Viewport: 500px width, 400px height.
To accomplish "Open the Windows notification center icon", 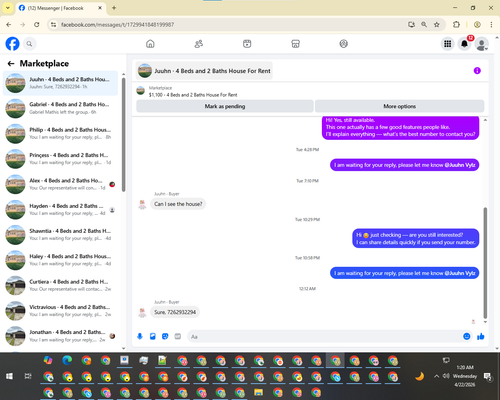I will coord(488,377).
